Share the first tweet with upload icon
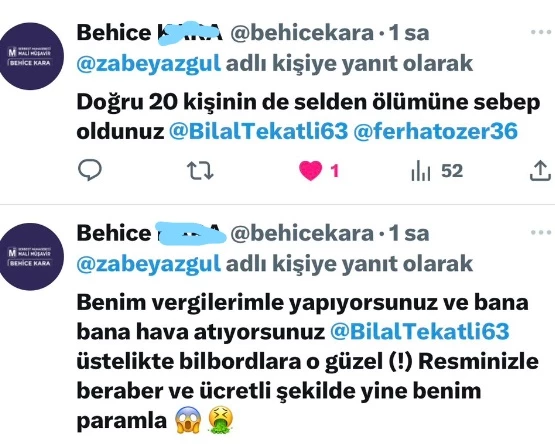This screenshot has height=444, width=555. (x=540, y=171)
